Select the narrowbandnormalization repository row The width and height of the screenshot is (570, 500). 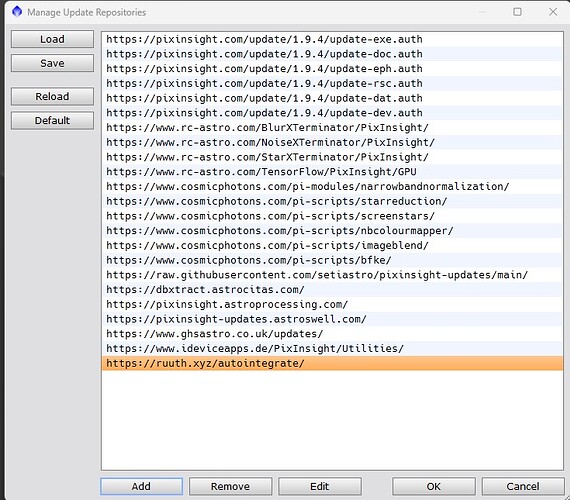332,187
